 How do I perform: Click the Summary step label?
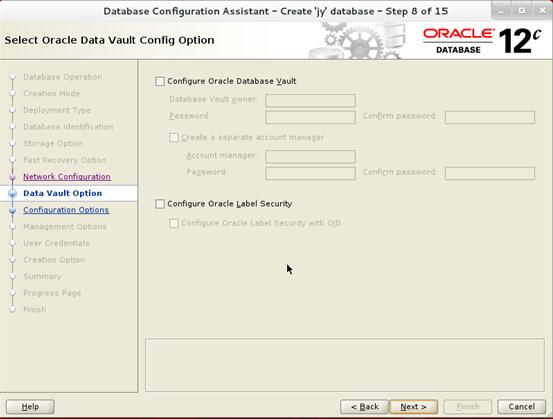(x=42, y=276)
